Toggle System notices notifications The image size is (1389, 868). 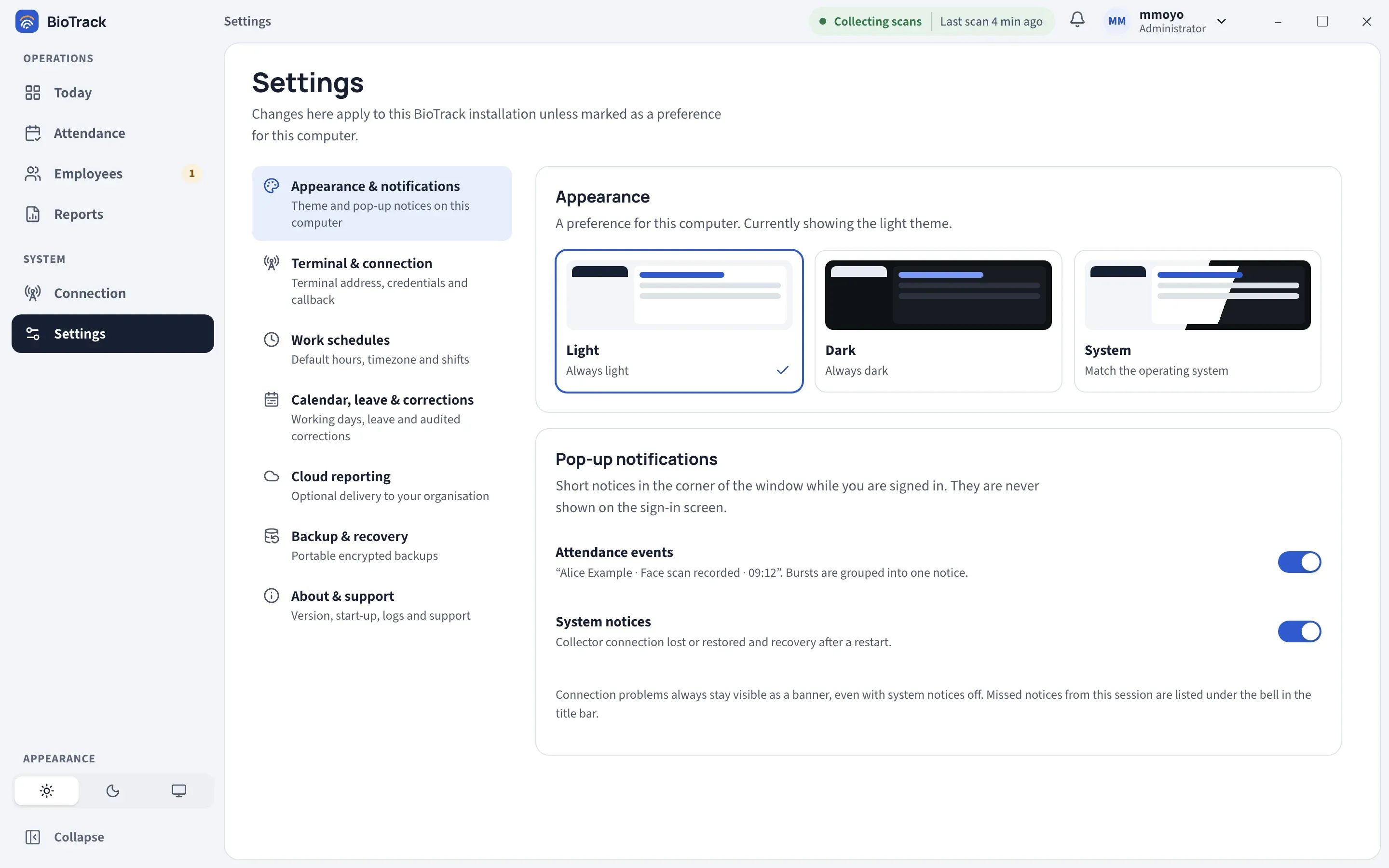[1299, 632]
